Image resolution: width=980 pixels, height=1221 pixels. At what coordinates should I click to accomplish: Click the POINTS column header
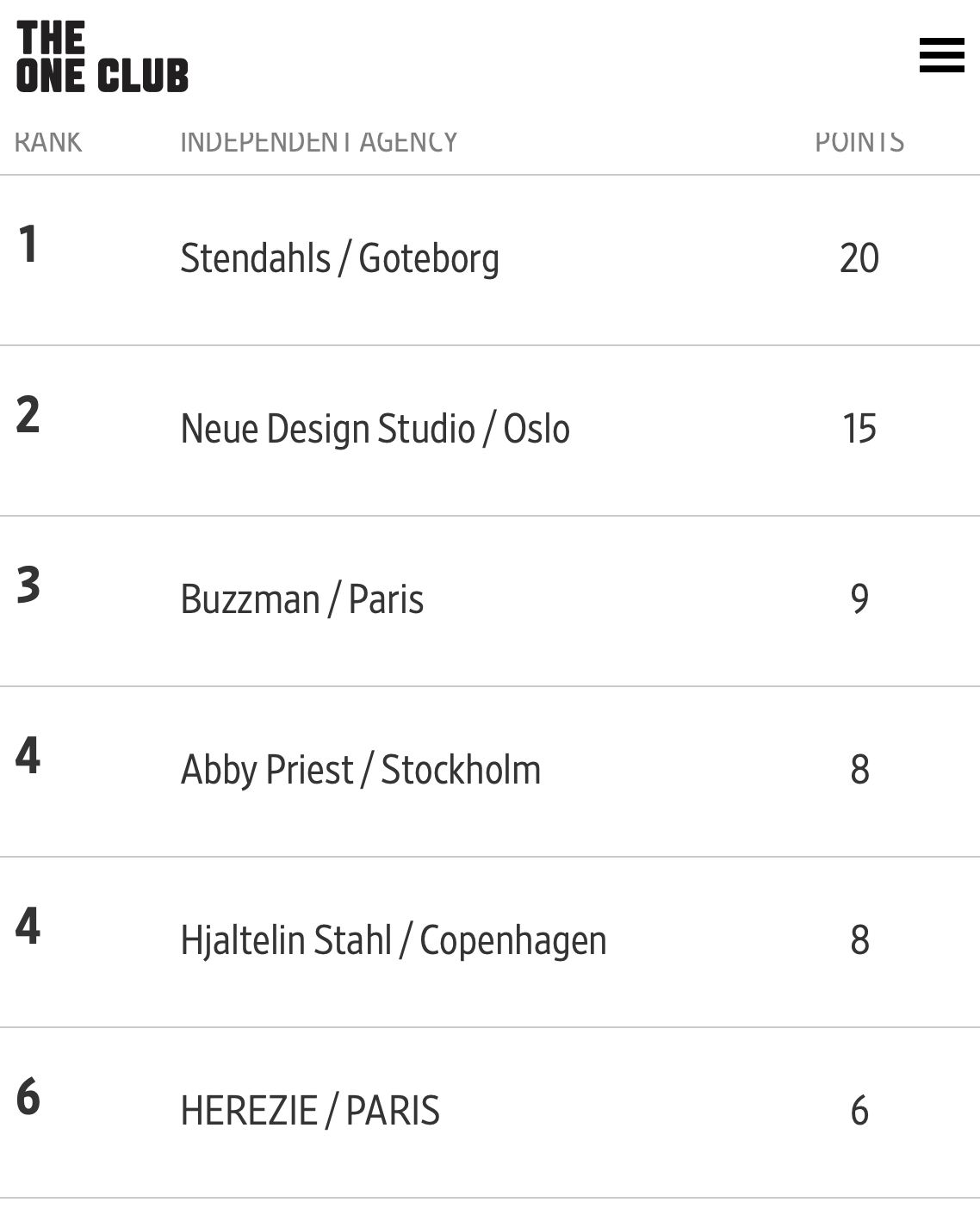pos(859,142)
